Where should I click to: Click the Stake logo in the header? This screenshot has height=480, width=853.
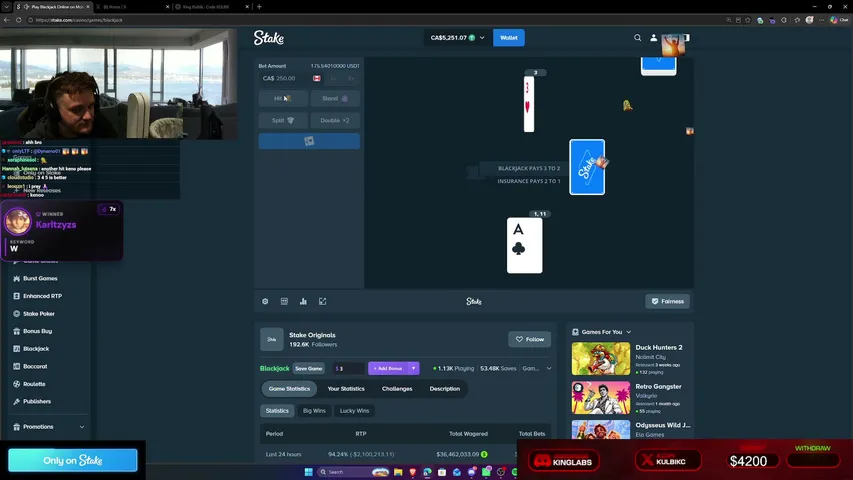(x=269, y=38)
